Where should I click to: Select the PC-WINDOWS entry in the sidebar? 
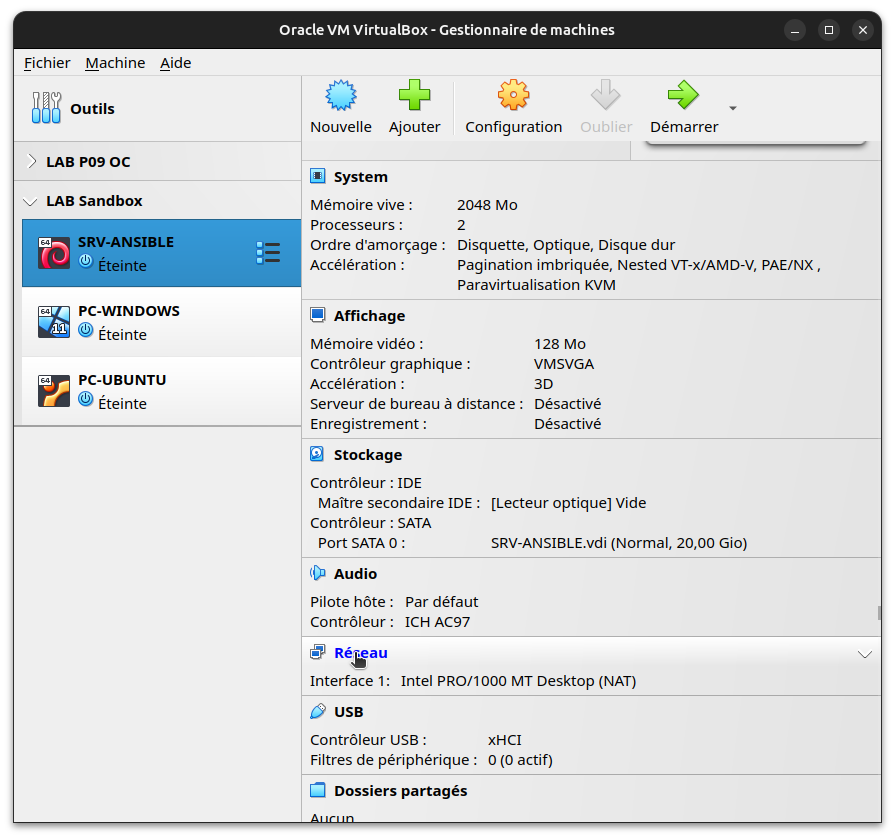[x=128, y=310]
